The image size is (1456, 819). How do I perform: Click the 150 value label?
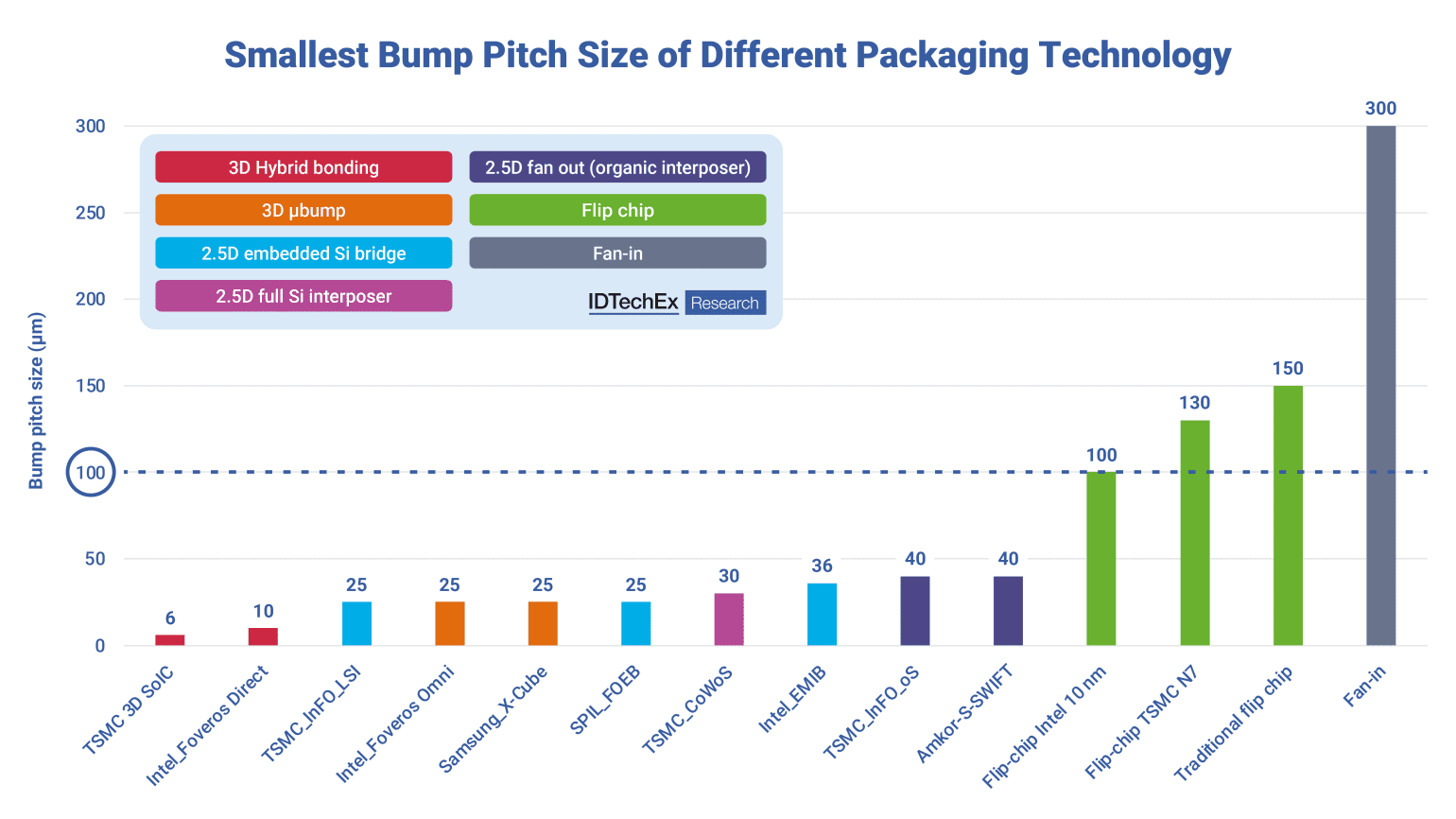pyautogui.click(x=1288, y=368)
